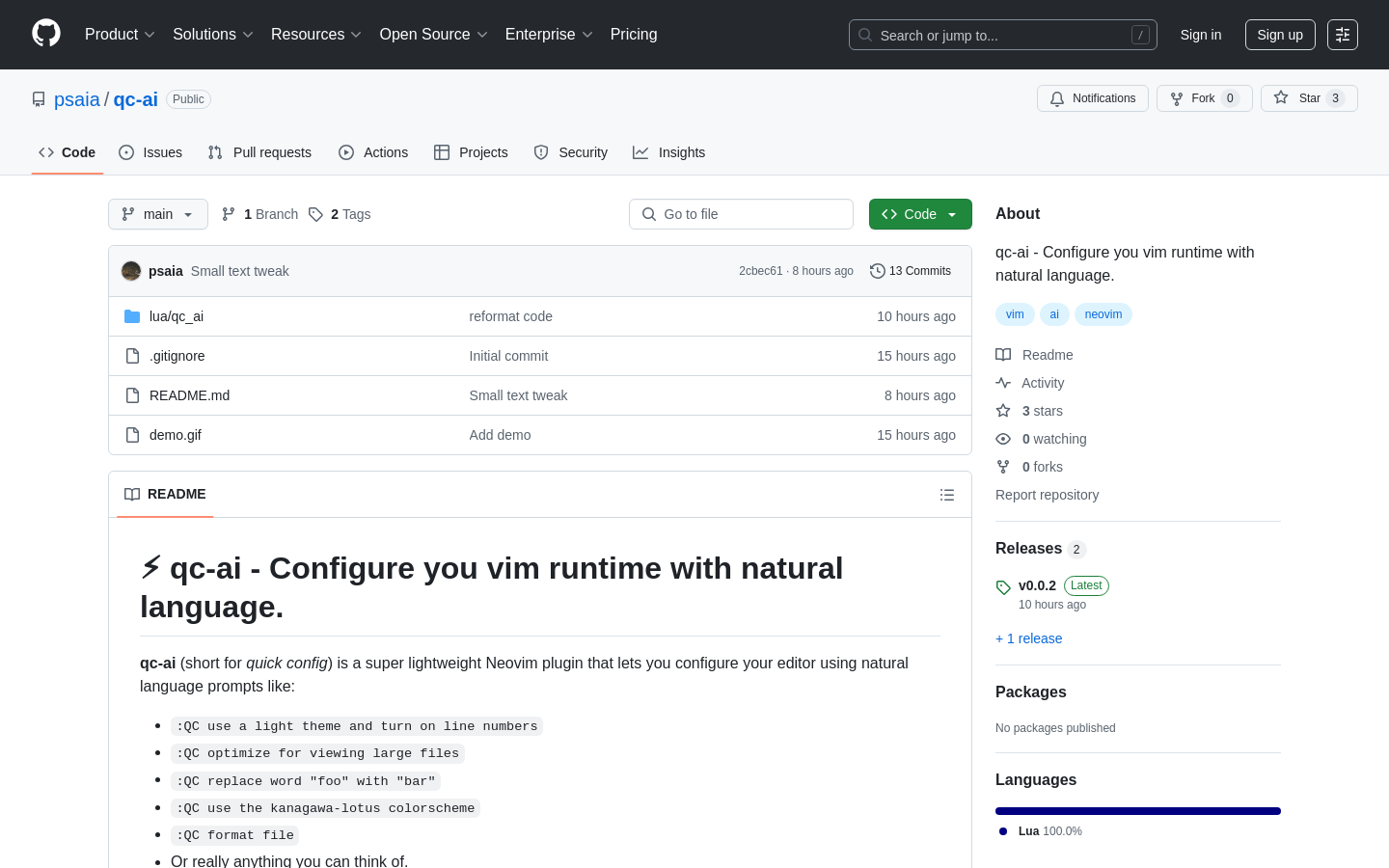Switch to the Actions tab
Viewport: 1389px width, 868px height.
[373, 152]
